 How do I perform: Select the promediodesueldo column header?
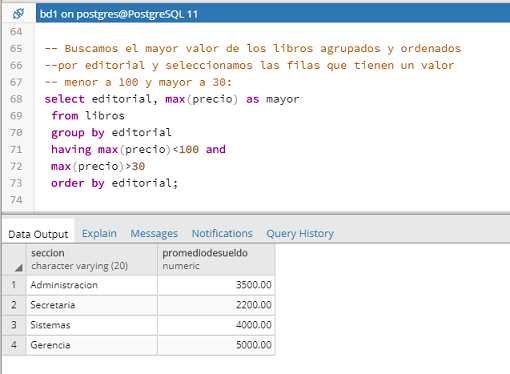tap(216, 260)
